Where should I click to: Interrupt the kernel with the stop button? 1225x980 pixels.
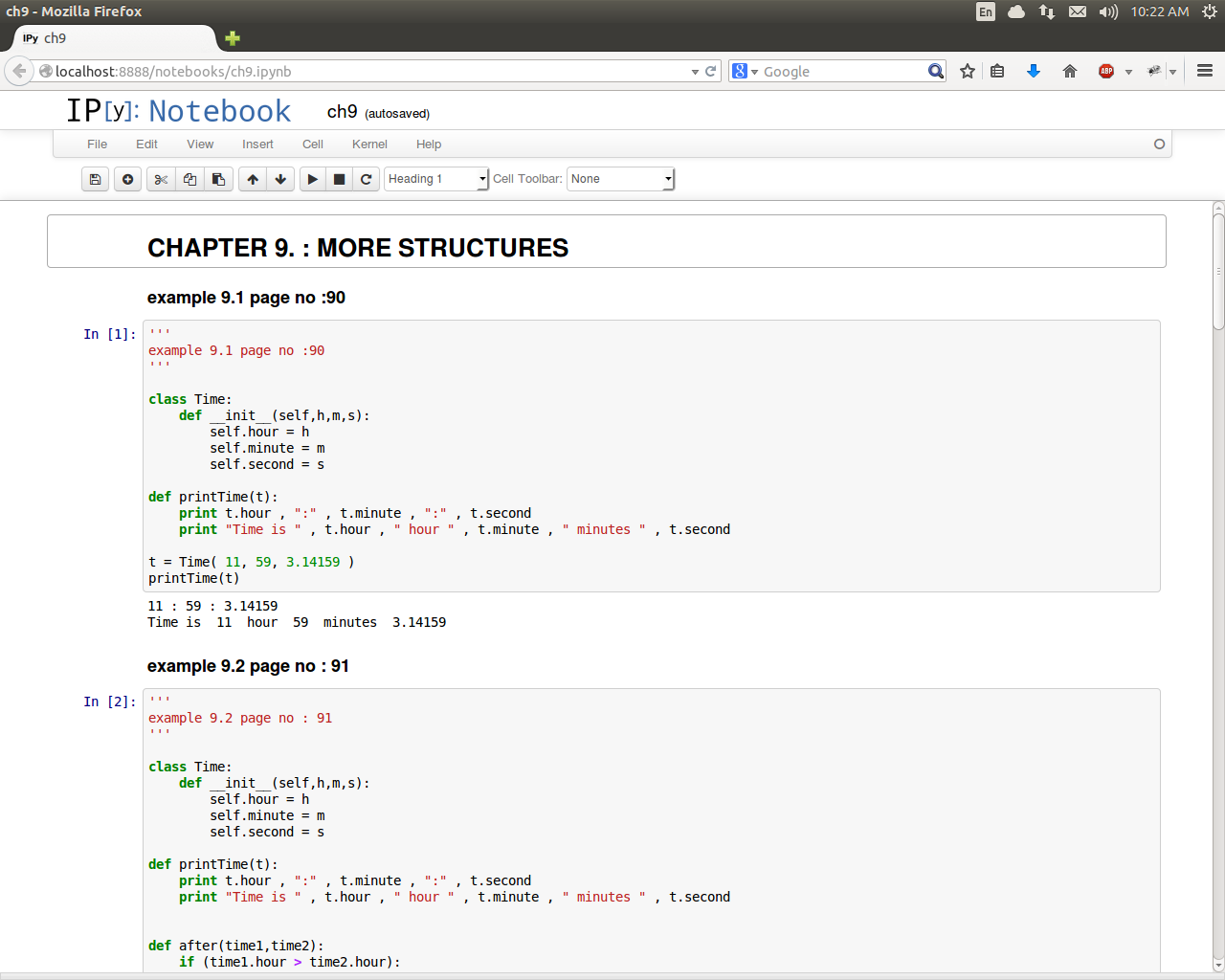click(x=339, y=179)
